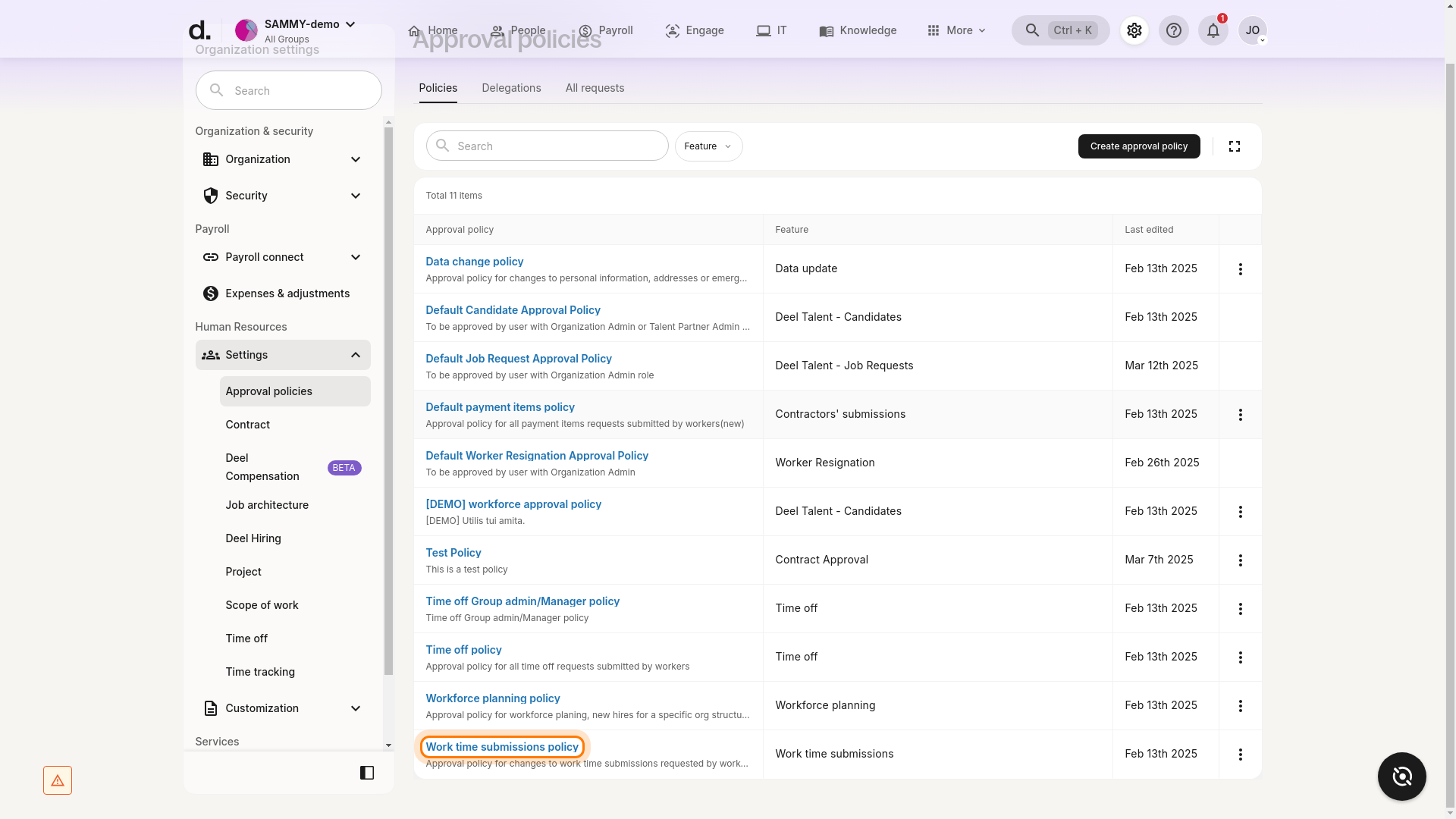
Task: Toggle fullscreen table view icon
Action: coord(1234,146)
